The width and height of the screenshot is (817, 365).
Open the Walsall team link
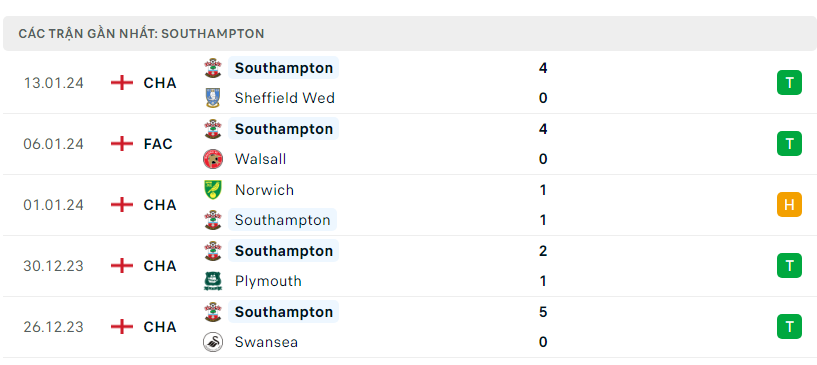coord(261,159)
